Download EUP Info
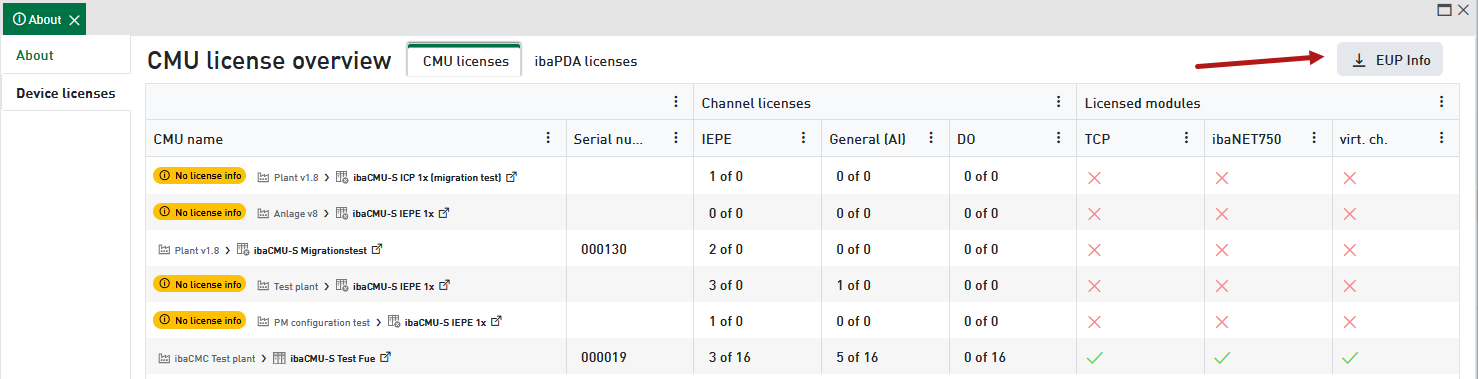The image size is (1478, 379). pyautogui.click(x=1390, y=60)
